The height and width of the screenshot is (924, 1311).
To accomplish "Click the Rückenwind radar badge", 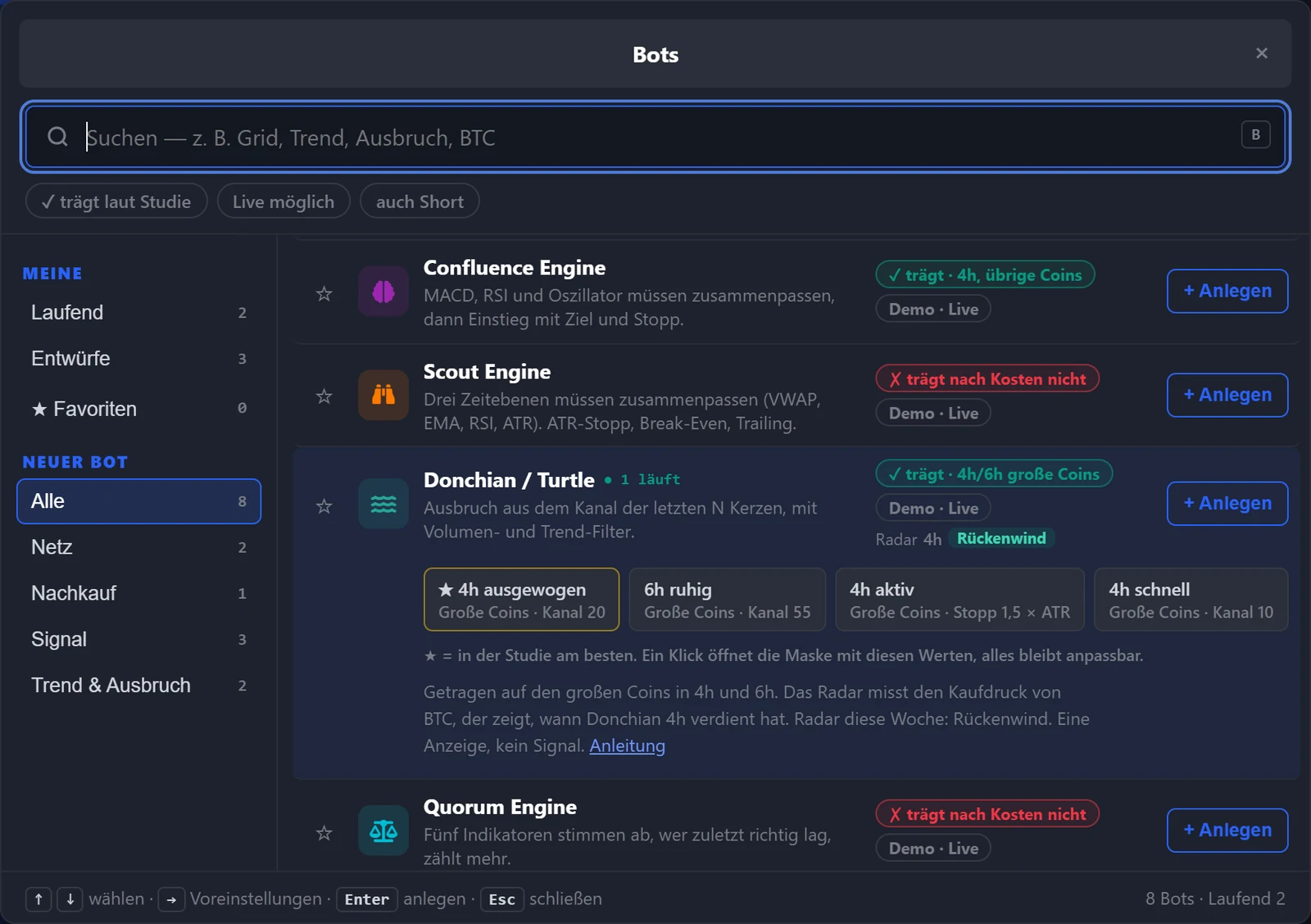I will (x=1001, y=538).
